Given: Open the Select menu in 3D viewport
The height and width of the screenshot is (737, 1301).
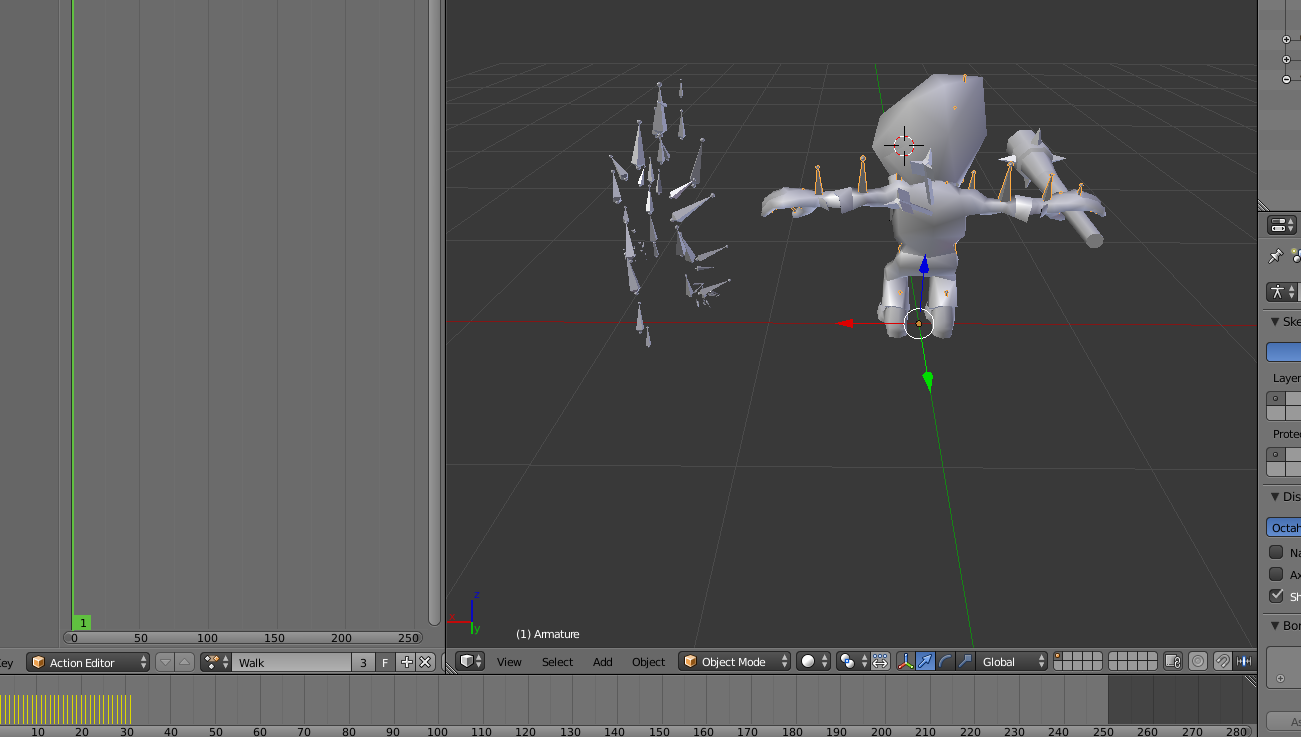Looking at the screenshot, I should click(x=557, y=662).
